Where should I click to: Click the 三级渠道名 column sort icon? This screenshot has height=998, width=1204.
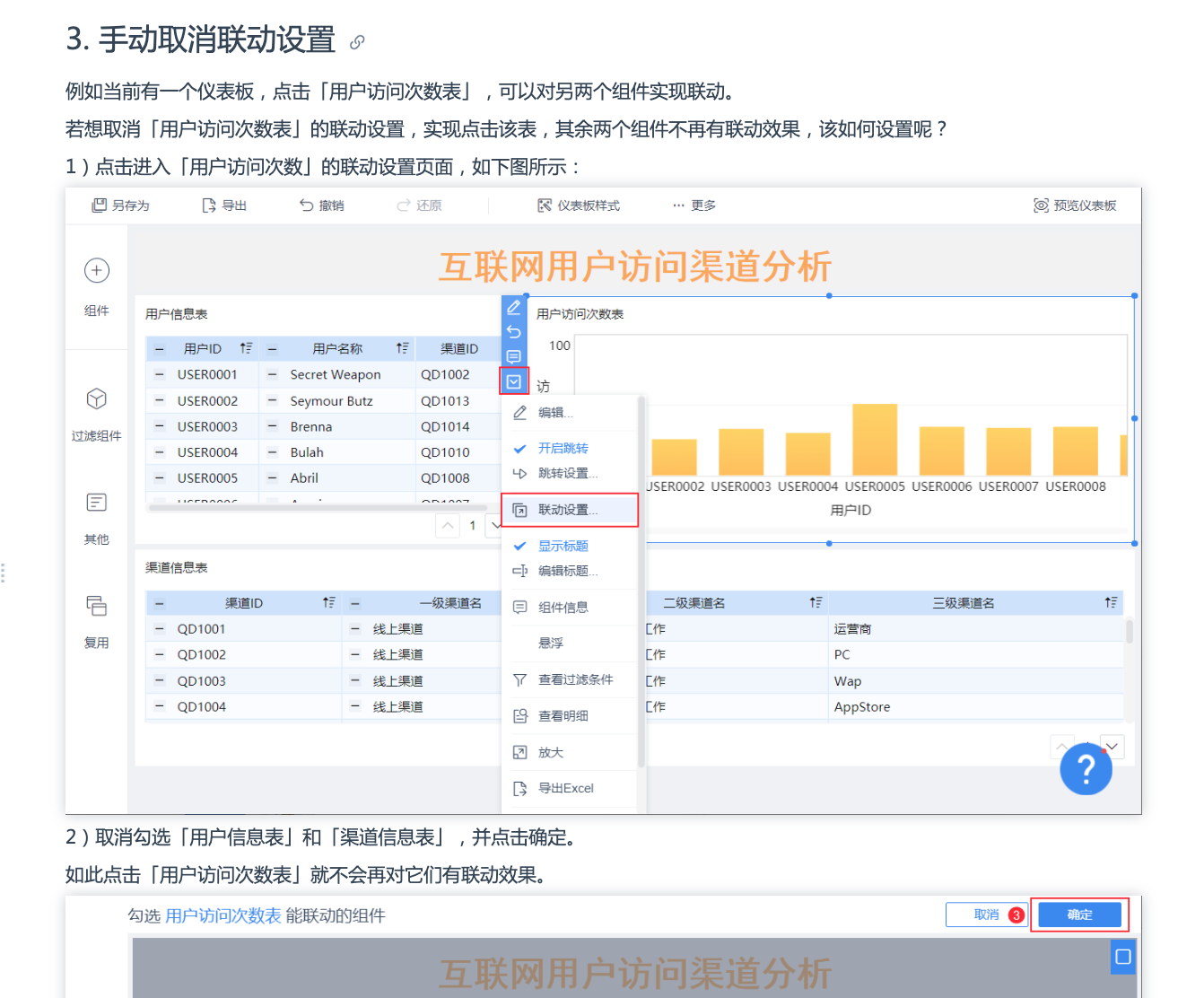click(x=1111, y=603)
